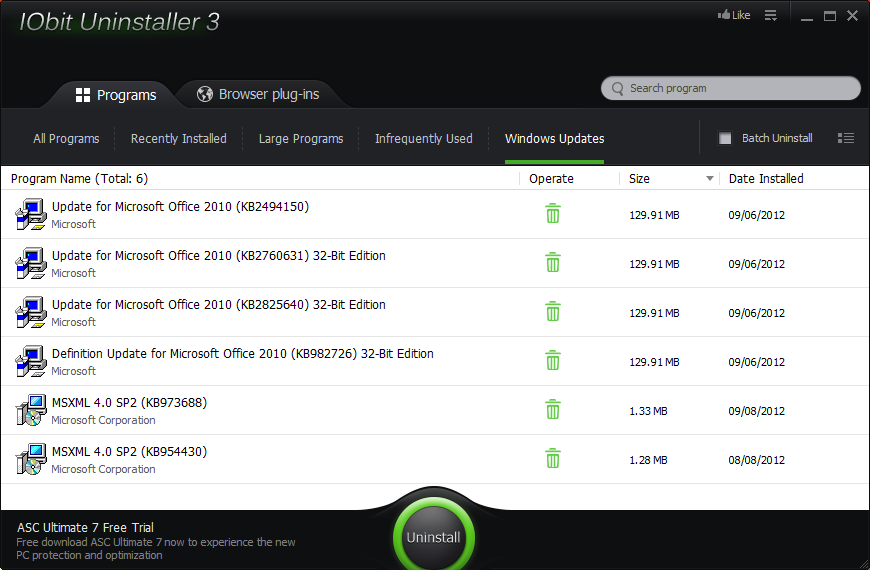Select the Windows Updates category
Screen dimensions: 870x570
pyautogui.click(x=554, y=139)
